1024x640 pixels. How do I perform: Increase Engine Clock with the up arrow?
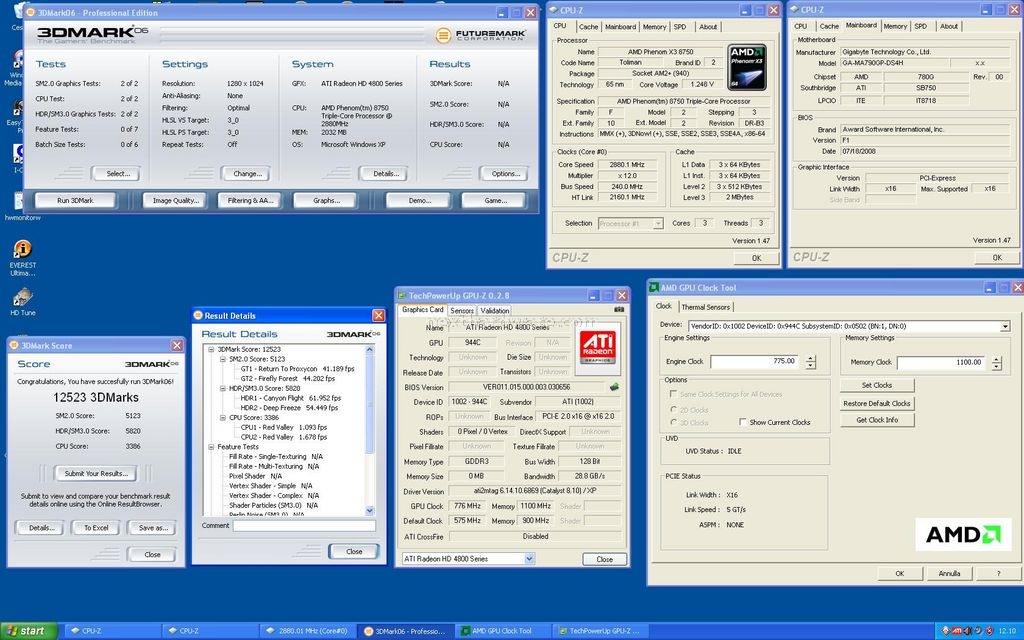(x=810, y=358)
